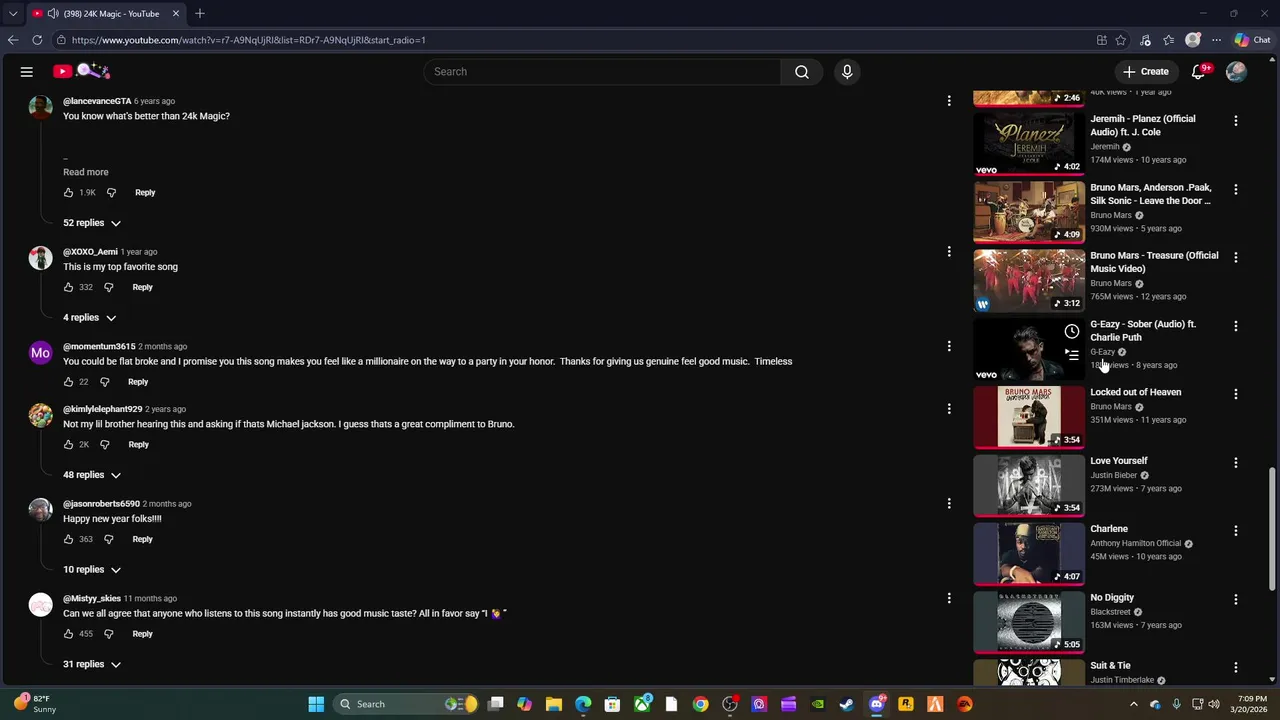This screenshot has height=720, width=1280.
Task: Click the Create button
Action: coord(1146,72)
